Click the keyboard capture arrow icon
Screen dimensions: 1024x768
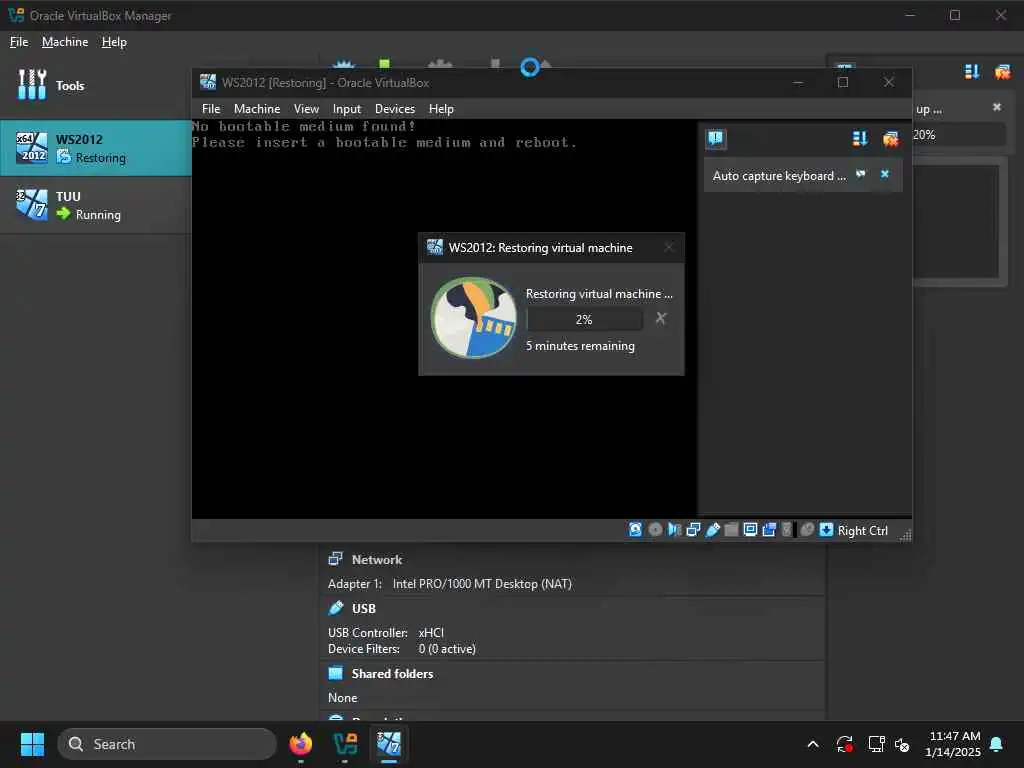coord(826,530)
